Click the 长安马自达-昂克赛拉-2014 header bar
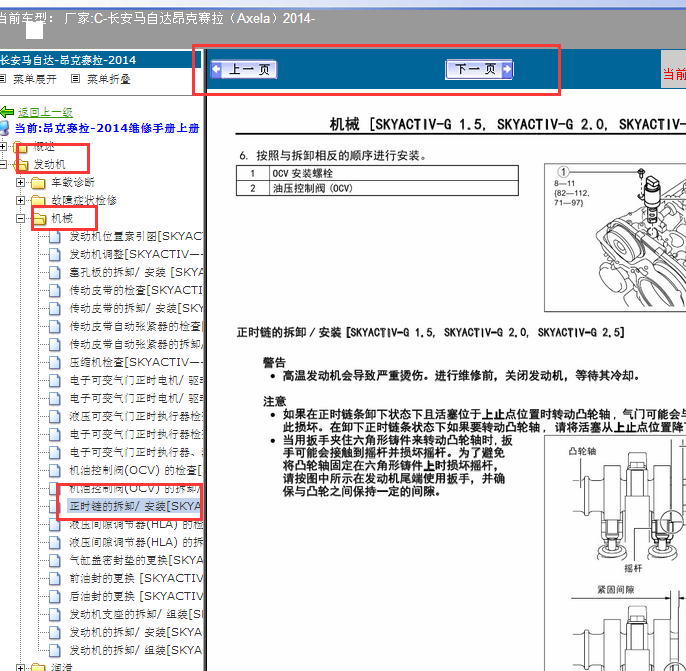Screen dimensions: 686x671 coord(100,60)
